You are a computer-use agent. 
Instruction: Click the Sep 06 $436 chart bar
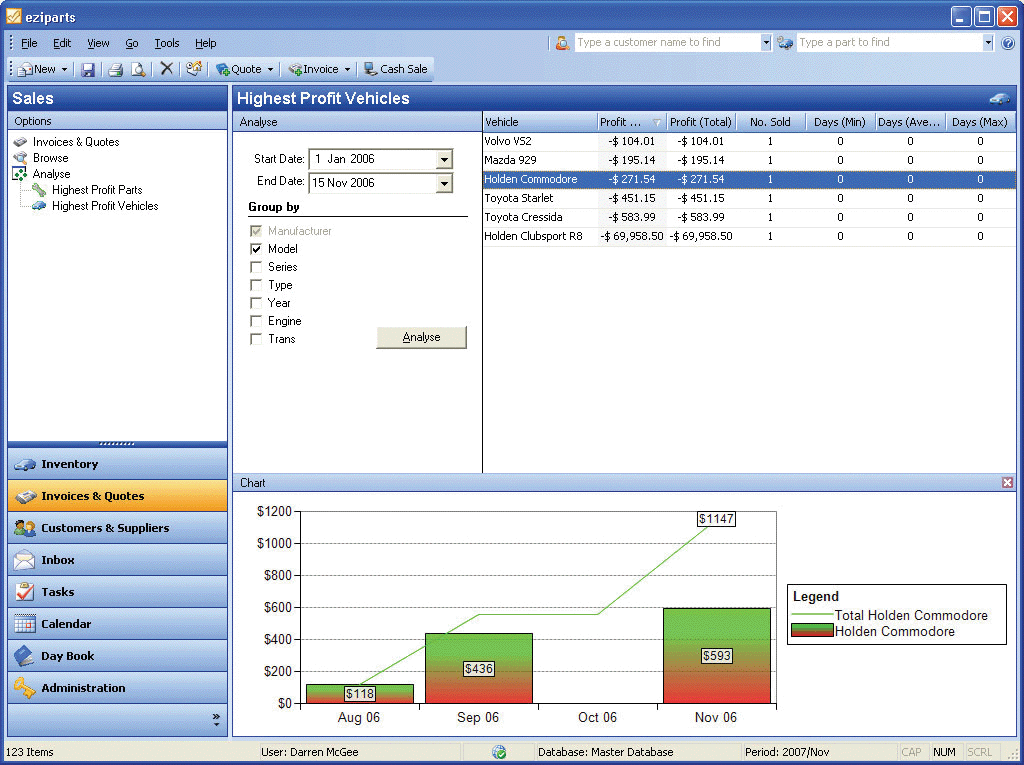pos(479,668)
